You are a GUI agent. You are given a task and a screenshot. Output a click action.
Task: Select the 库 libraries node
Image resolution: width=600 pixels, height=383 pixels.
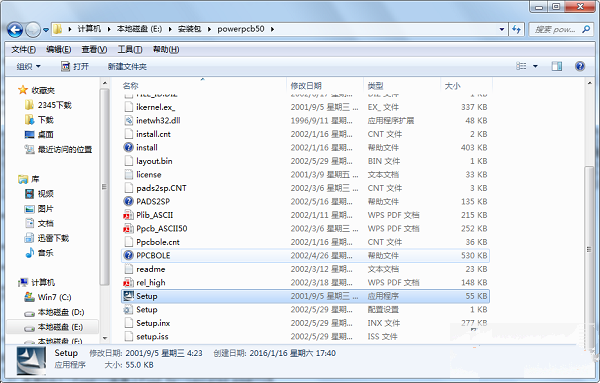[35, 179]
